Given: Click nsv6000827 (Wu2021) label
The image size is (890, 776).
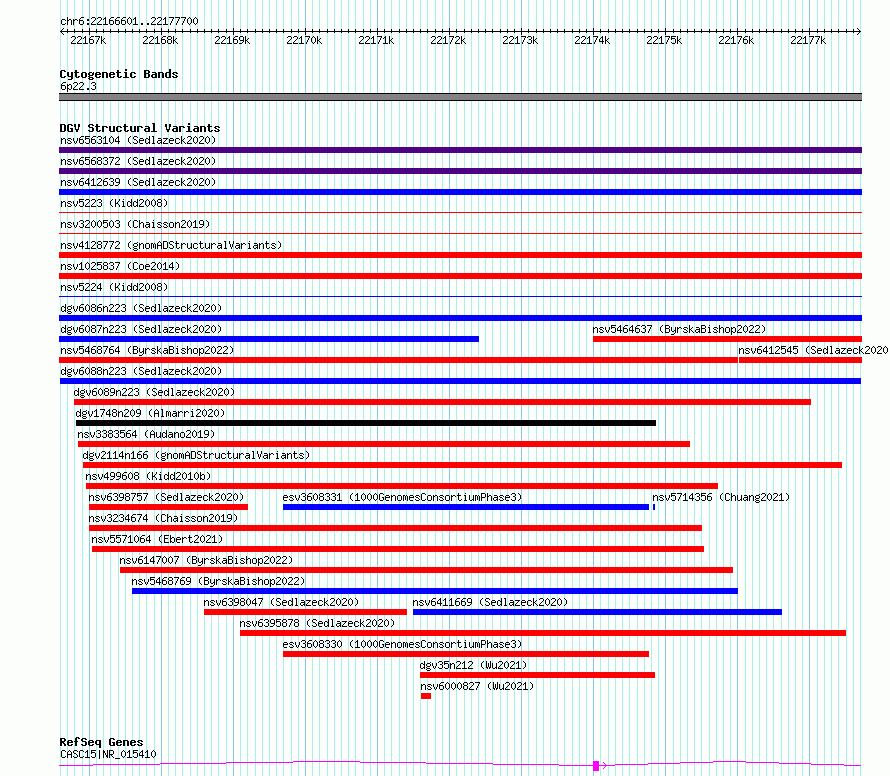Looking at the screenshot, I should [x=477, y=686].
